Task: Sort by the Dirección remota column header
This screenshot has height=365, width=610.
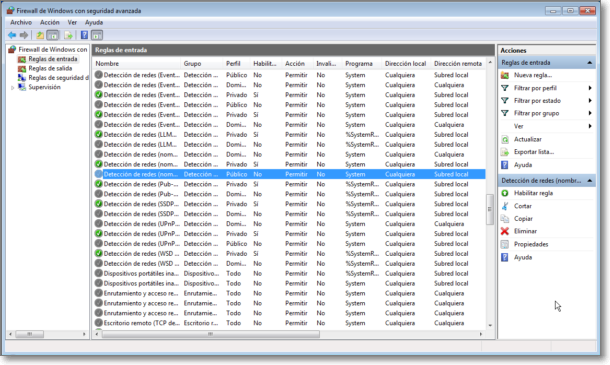Action: 458,63
